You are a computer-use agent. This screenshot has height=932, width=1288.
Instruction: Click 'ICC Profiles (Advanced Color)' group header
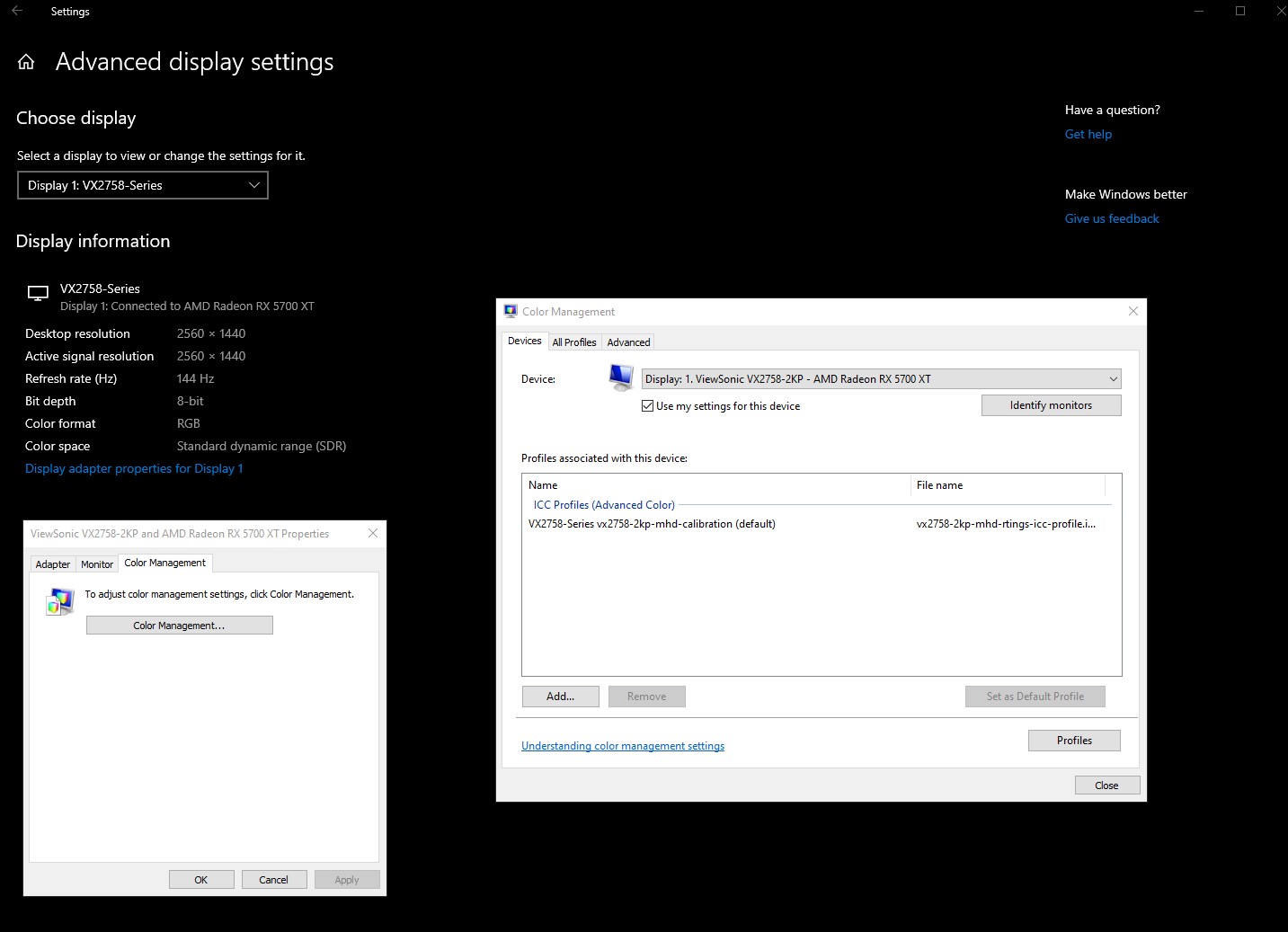click(604, 505)
